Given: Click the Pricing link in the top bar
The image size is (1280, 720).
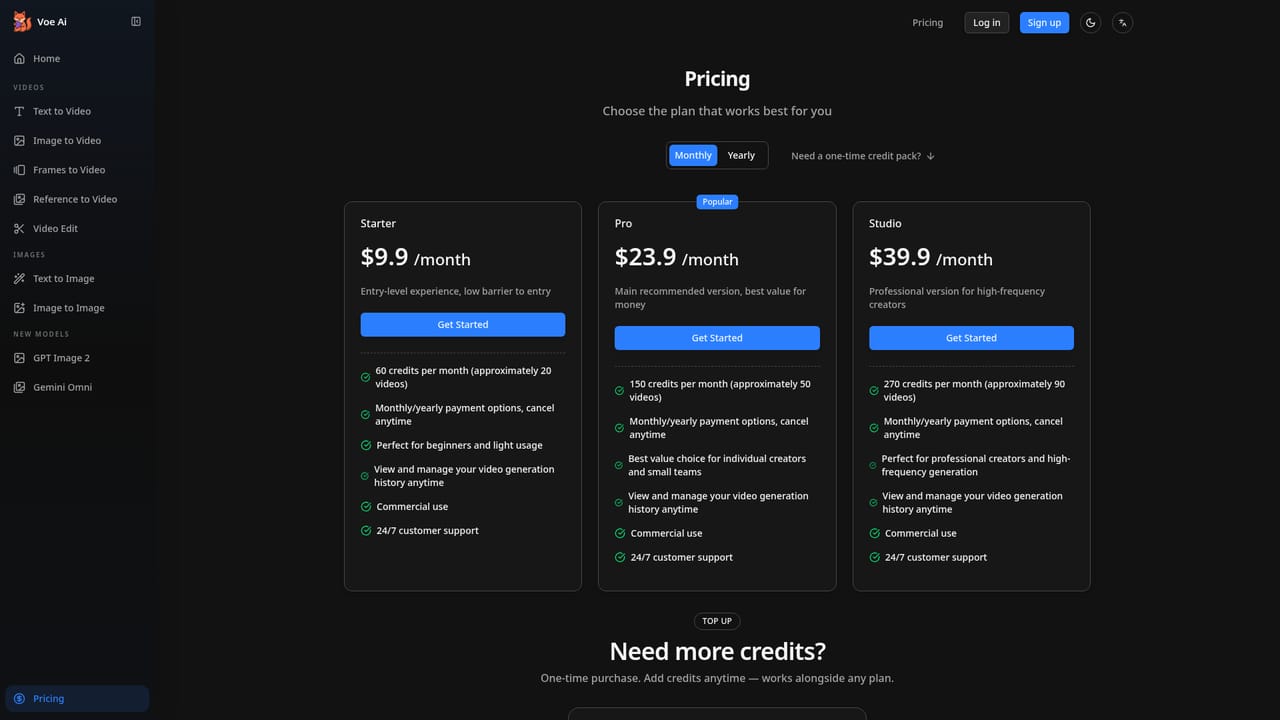Looking at the screenshot, I should (927, 23).
